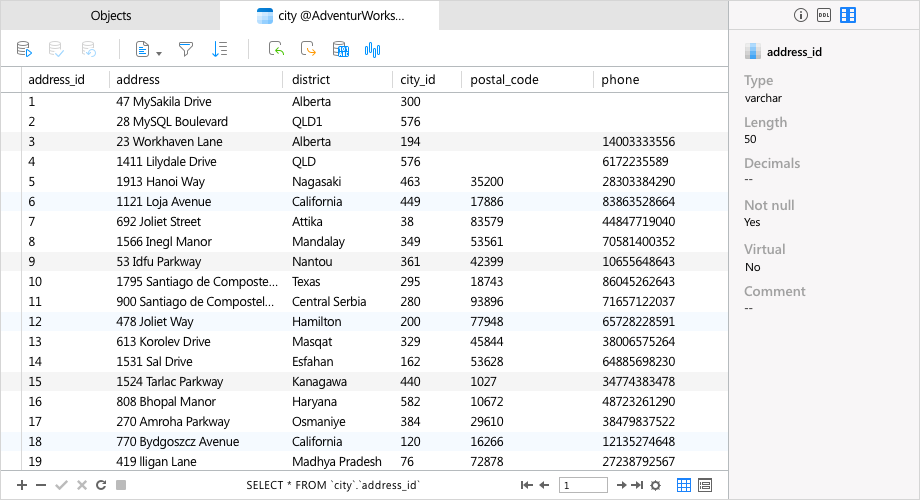Select district cell 'Nagasaki'
The height and width of the screenshot is (500, 920).
click(x=316, y=181)
